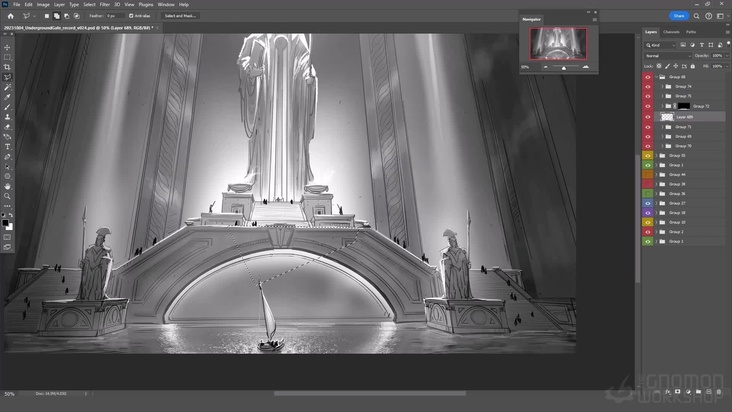Screen dimensions: 732x412
Task: Open the Filter menu
Action: click(x=105, y=4)
